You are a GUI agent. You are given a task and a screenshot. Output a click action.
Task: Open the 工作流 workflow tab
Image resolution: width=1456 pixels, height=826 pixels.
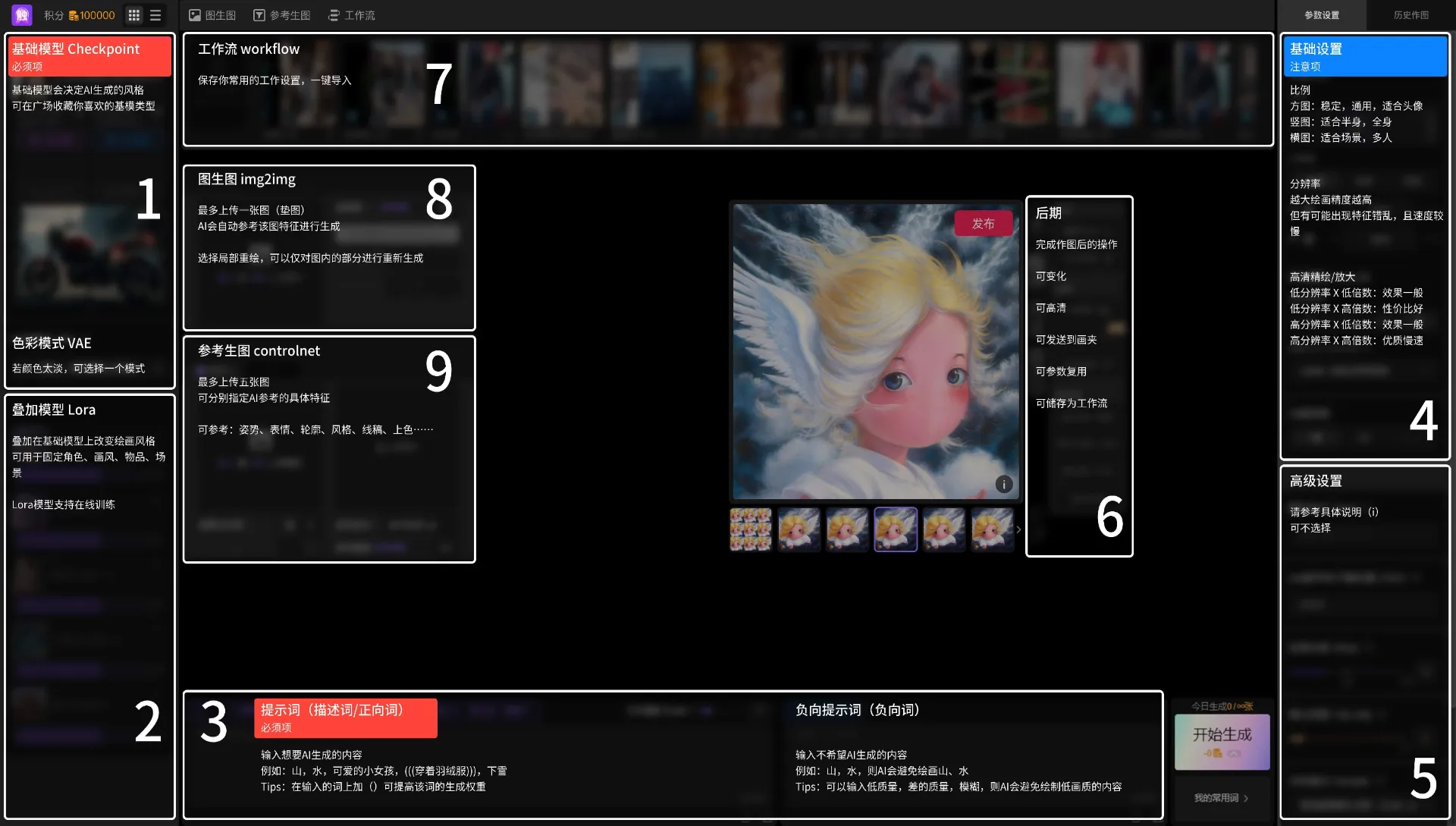click(352, 15)
